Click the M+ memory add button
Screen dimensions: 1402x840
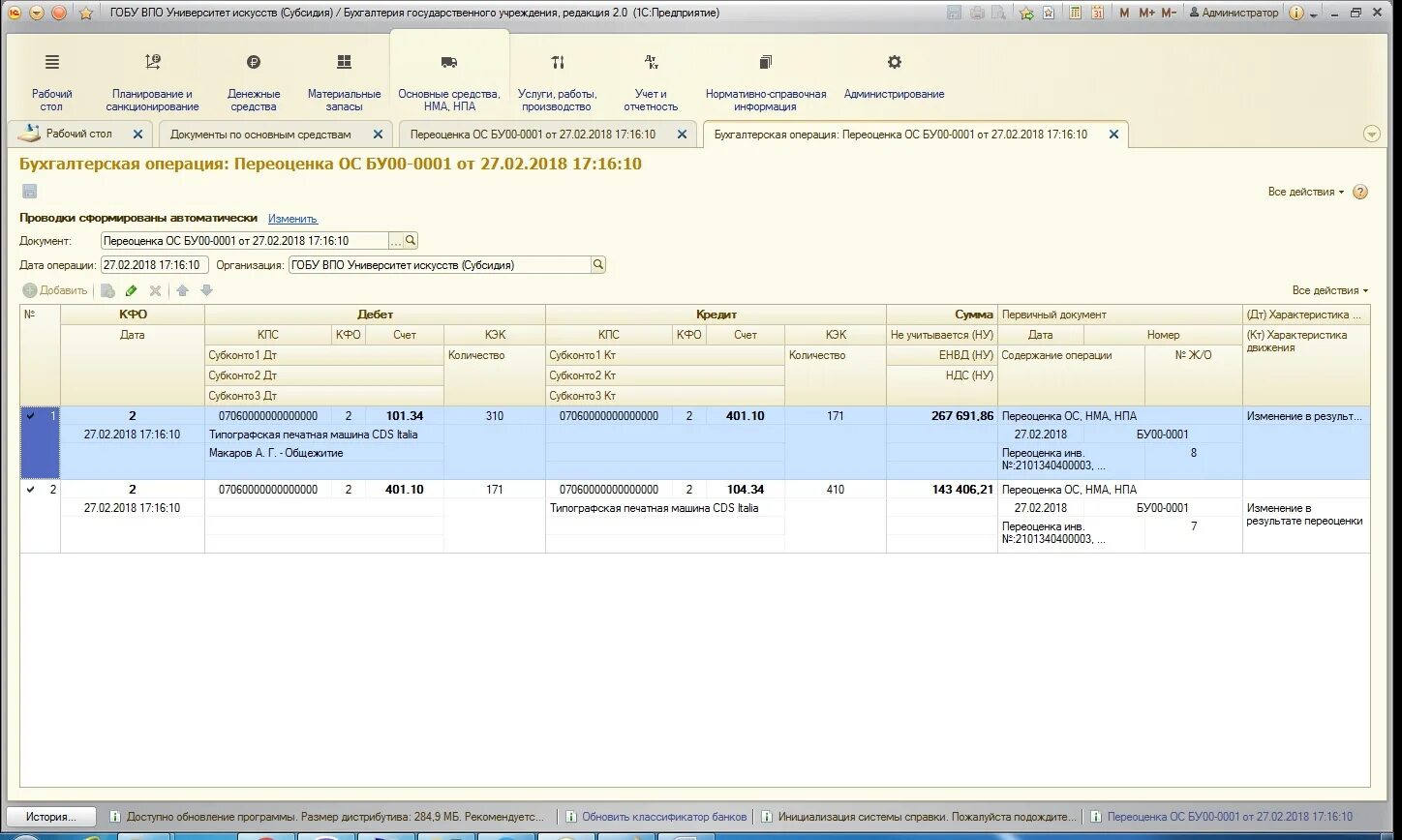tap(1146, 13)
